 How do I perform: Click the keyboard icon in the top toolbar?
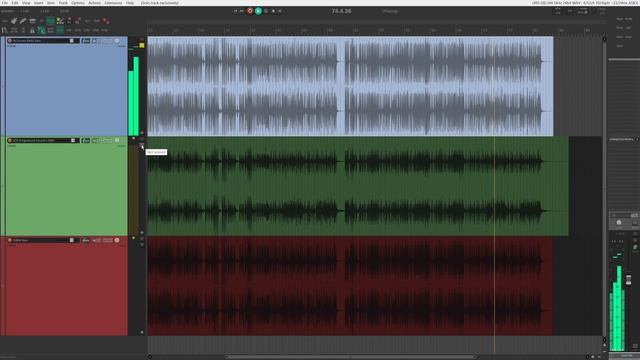(32, 21)
